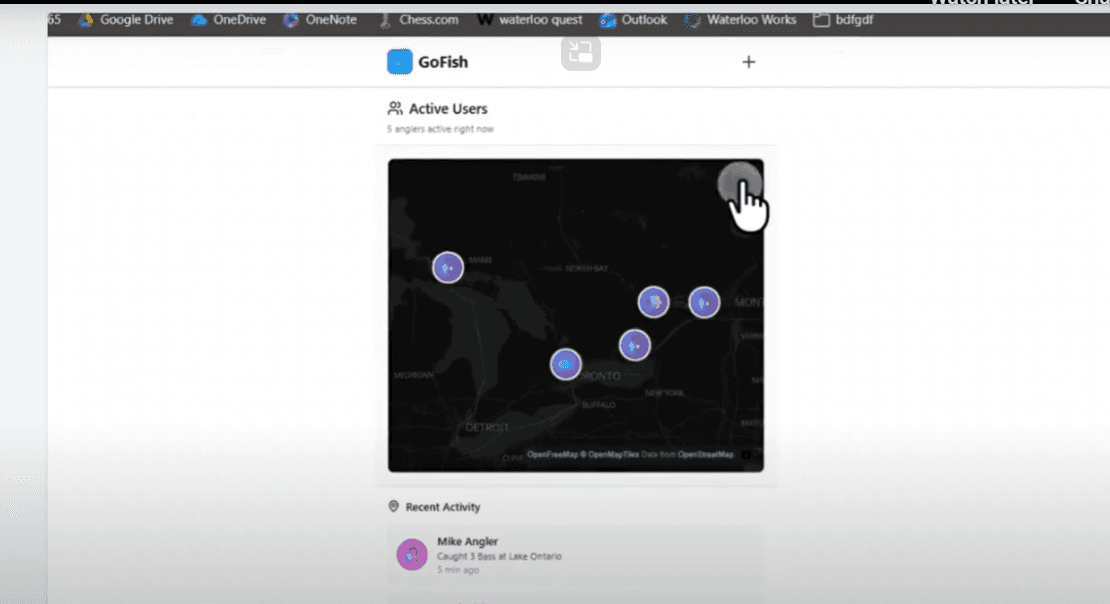Click the marker left of the Montreal marker
The height and width of the screenshot is (604, 1110).
click(x=653, y=301)
